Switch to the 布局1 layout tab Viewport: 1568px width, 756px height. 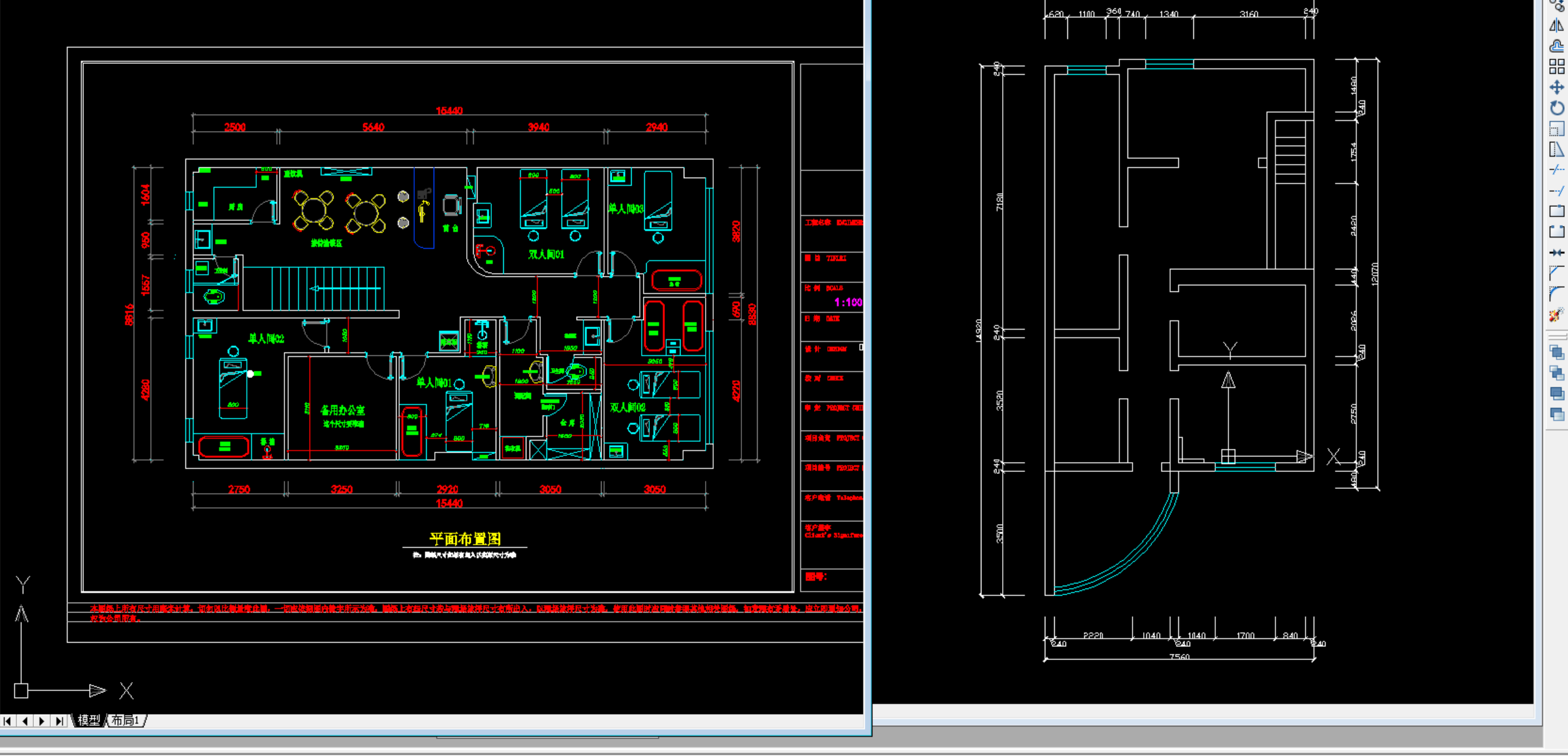(125, 721)
